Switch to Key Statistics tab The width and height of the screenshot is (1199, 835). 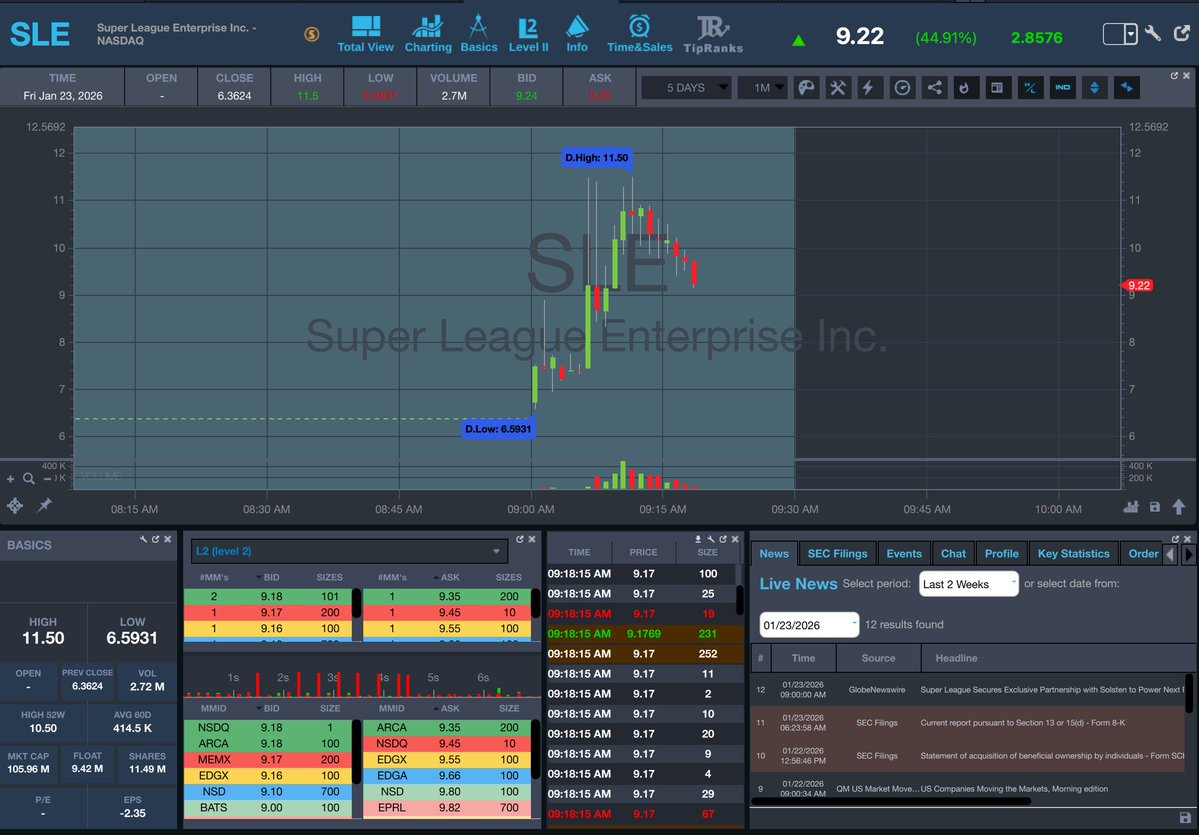click(x=1073, y=554)
